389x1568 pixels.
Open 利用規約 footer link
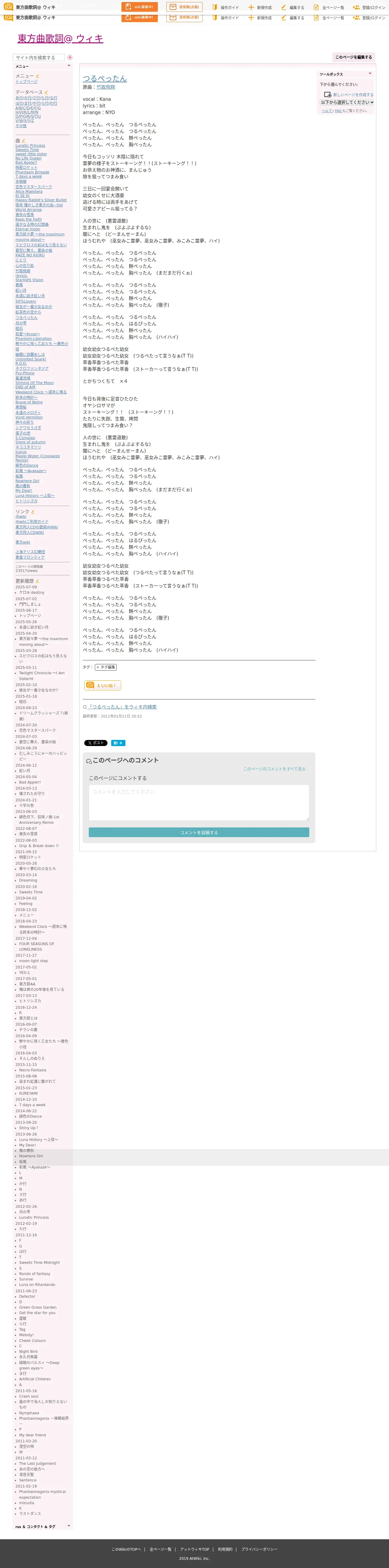tap(225, 1549)
